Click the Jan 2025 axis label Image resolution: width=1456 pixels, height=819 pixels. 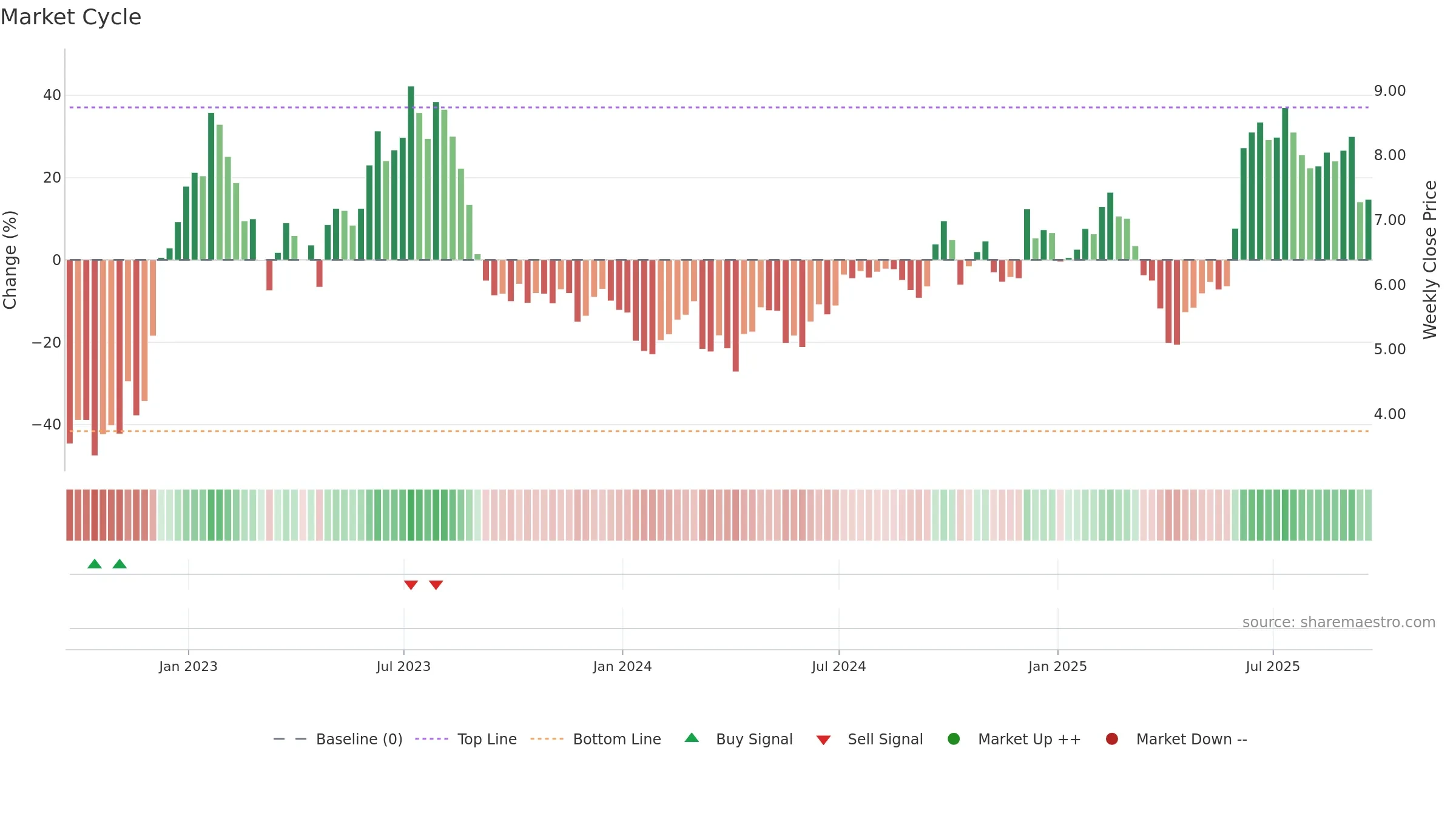point(1057,666)
